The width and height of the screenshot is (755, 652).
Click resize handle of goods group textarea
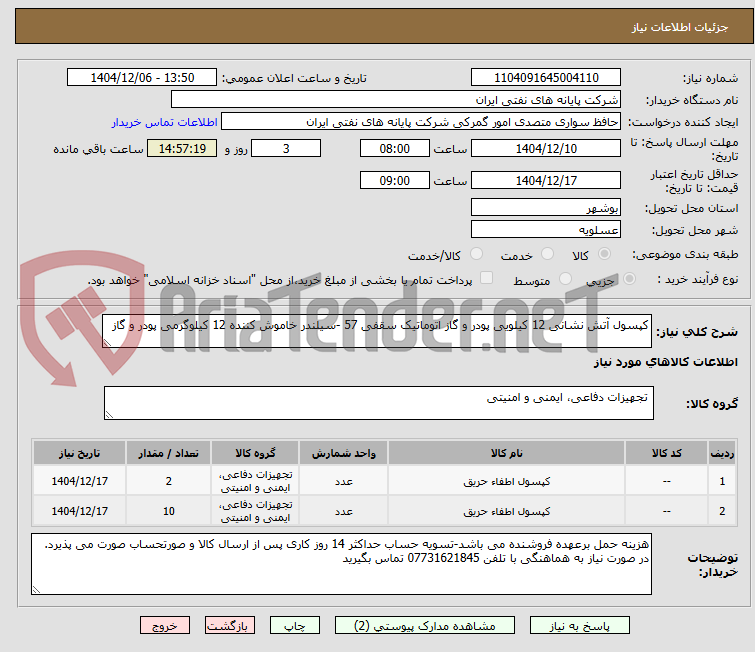tap(109, 415)
